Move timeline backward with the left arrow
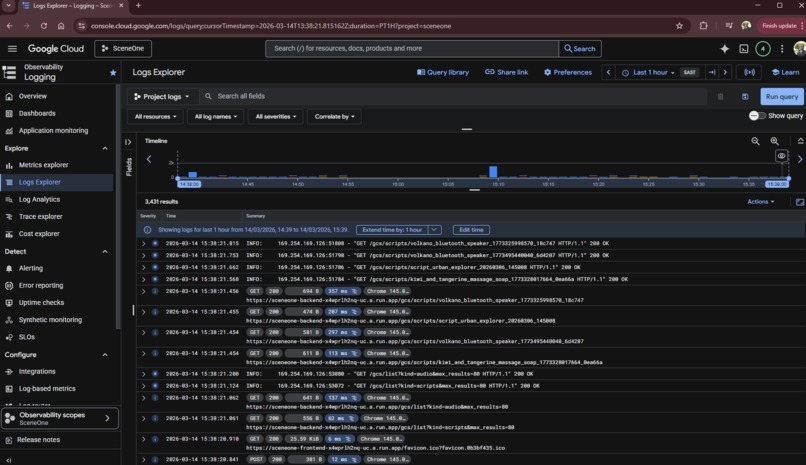Viewport: 806px width, 465px height. pyautogui.click(x=149, y=159)
